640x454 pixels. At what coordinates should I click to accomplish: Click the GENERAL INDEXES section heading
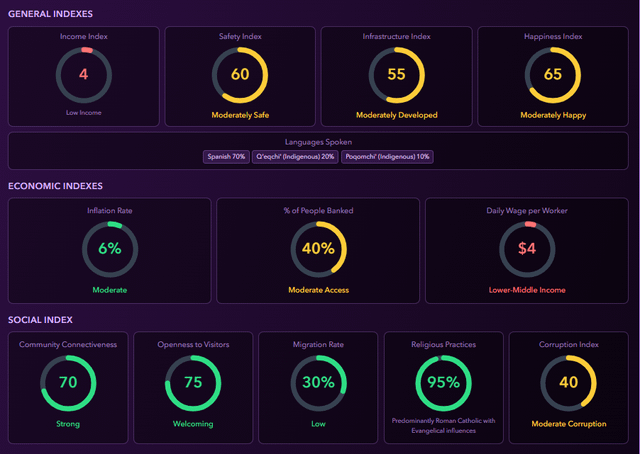pyautogui.click(x=52, y=14)
